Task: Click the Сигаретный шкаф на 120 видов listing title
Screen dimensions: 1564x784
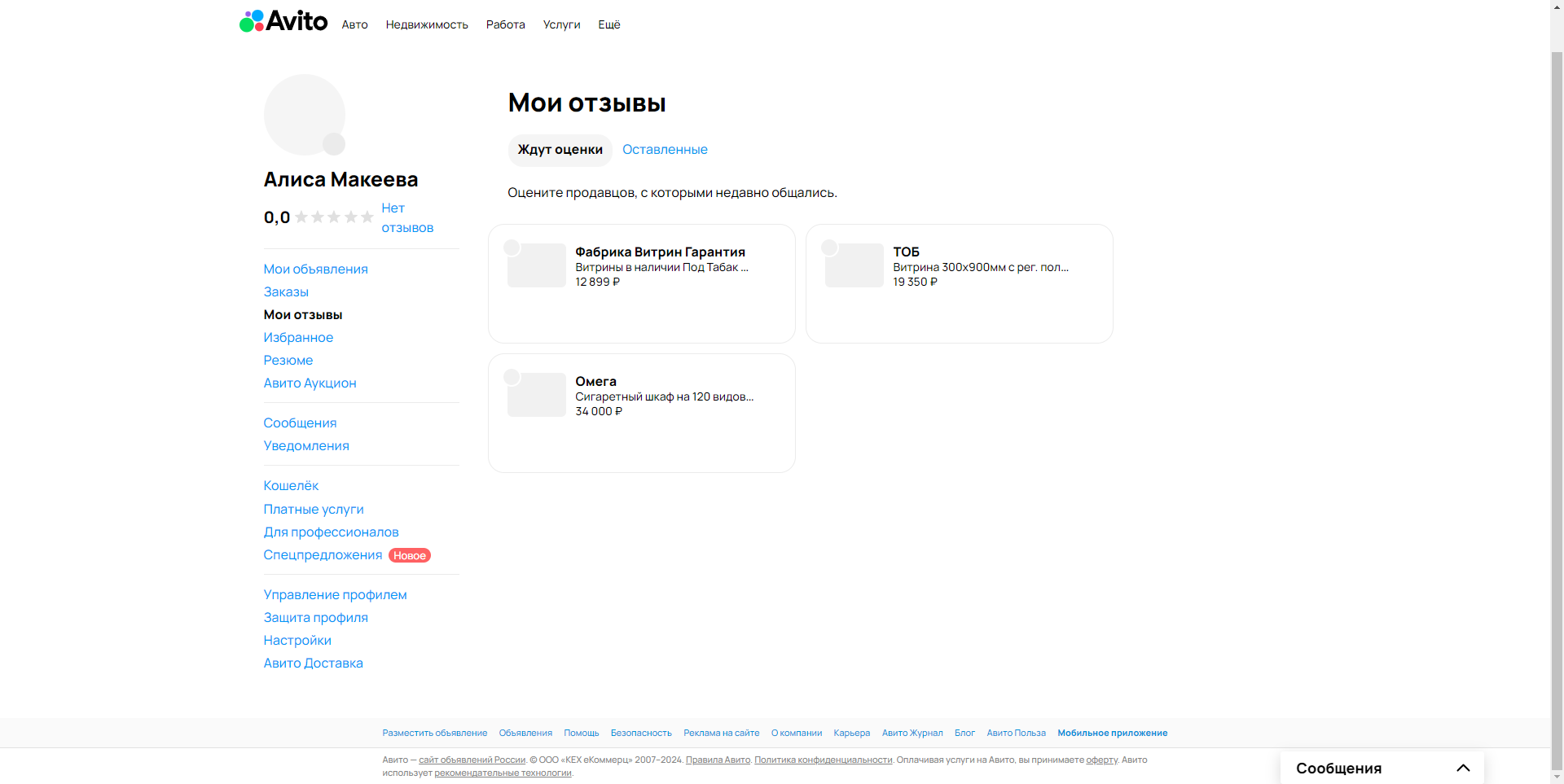Action: pos(665,397)
